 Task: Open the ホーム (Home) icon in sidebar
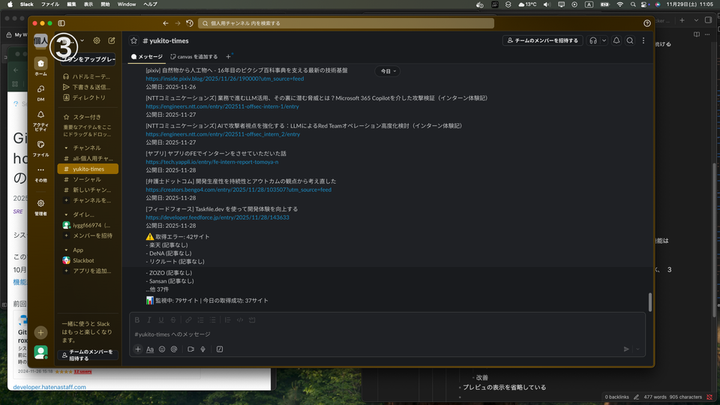tap(41, 67)
